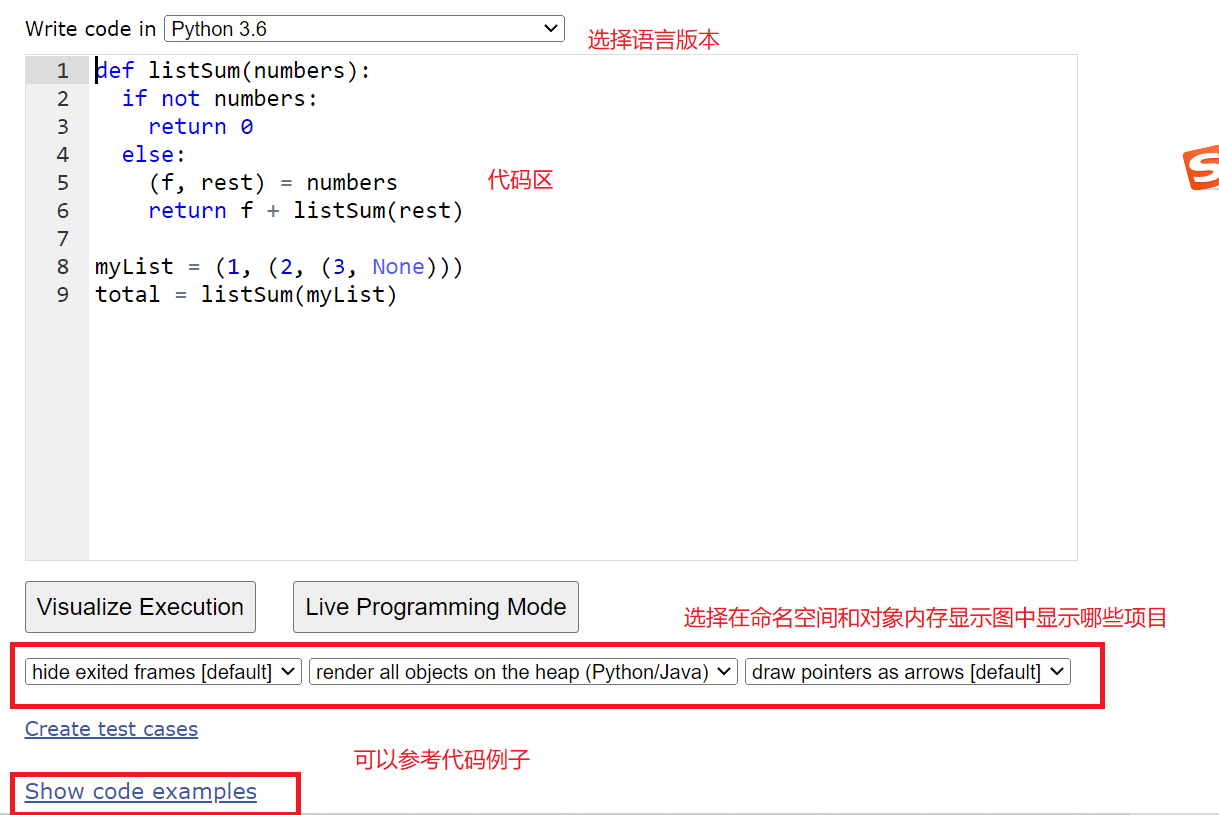
Task: Click the Visualize Execution button
Action: pos(140,606)
